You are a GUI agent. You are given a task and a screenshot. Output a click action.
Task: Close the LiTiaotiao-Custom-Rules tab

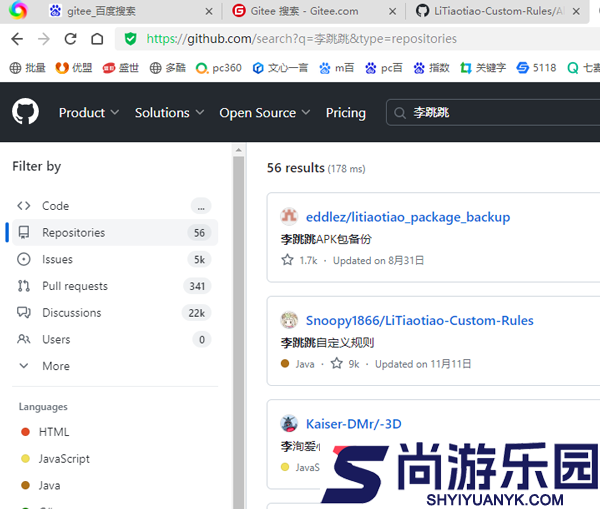pos(576,11)
